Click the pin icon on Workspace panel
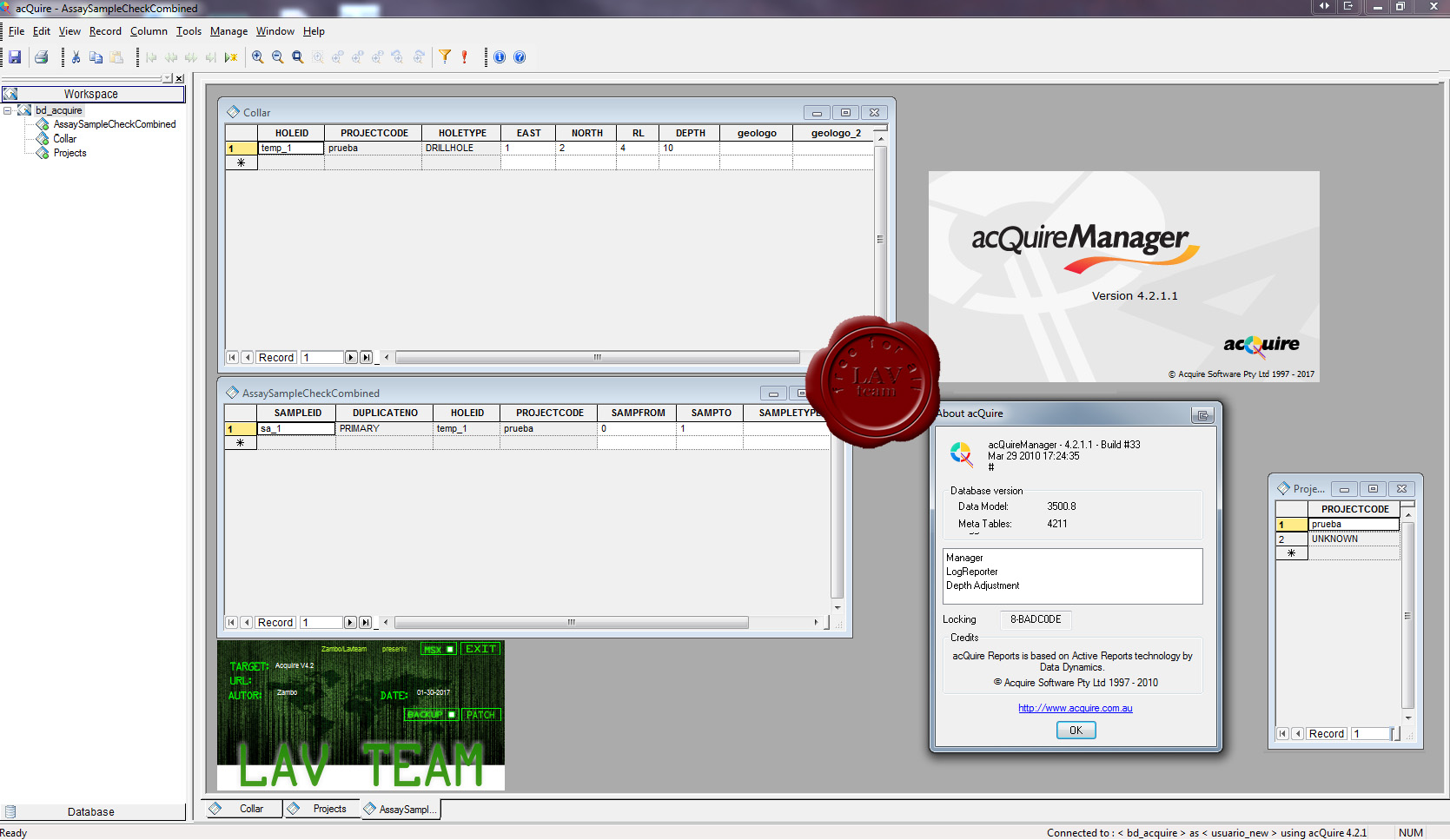The image size is (1450, 840). click(x=168, y=78)
